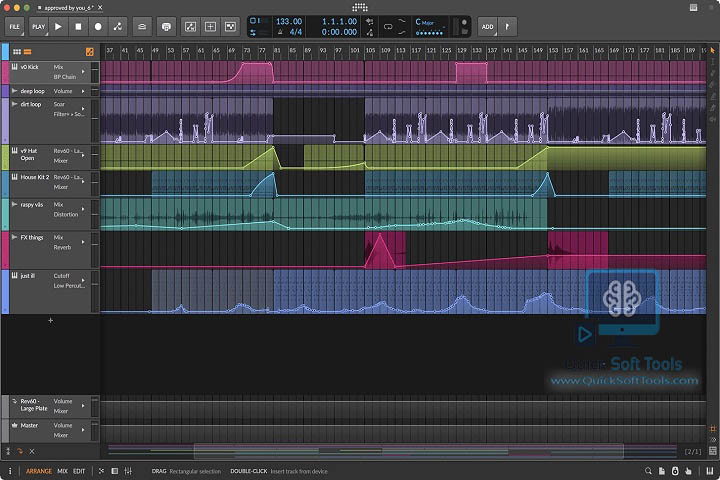
Task: Toggle the orange automation lane icon
Action: click(x=90, y=52)
